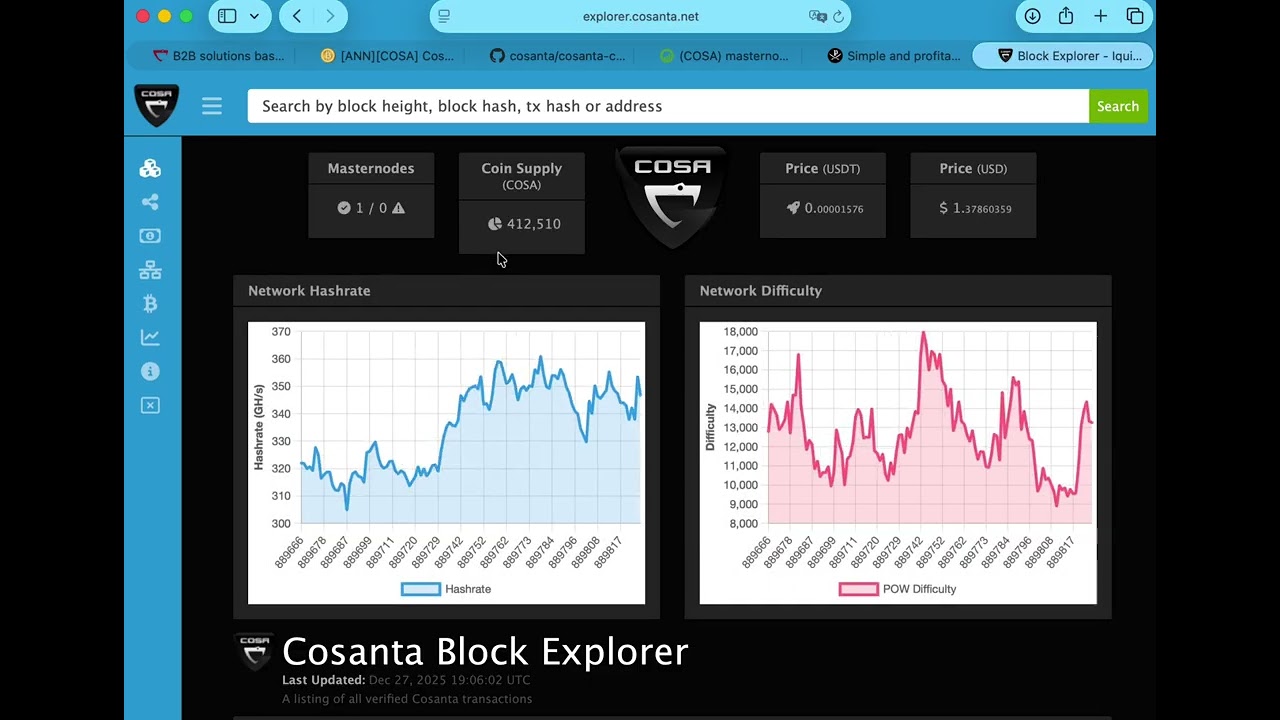Click the block search input field
This screenshot has height=720, width=1280.
668,106
